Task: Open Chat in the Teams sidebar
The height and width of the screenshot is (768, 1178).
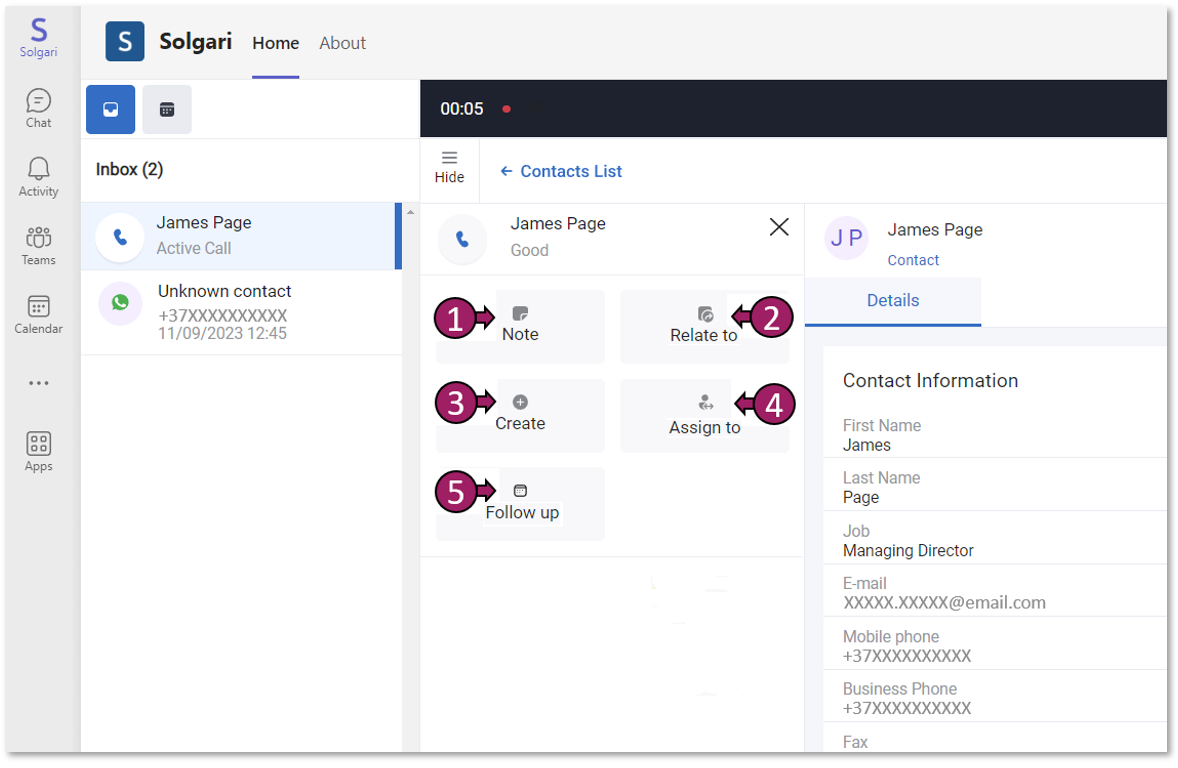Action: point(38,108)
